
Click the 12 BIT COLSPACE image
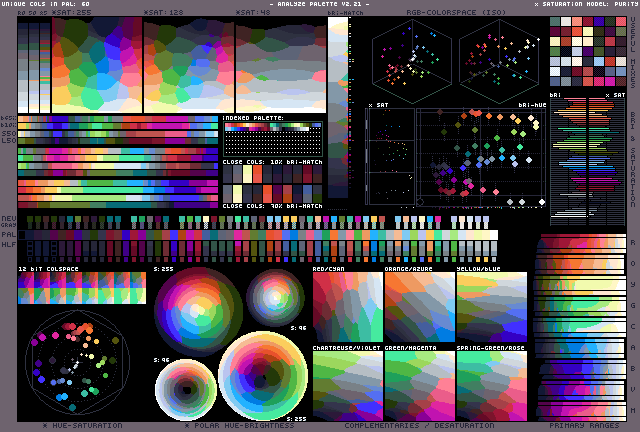pos(82,288)
